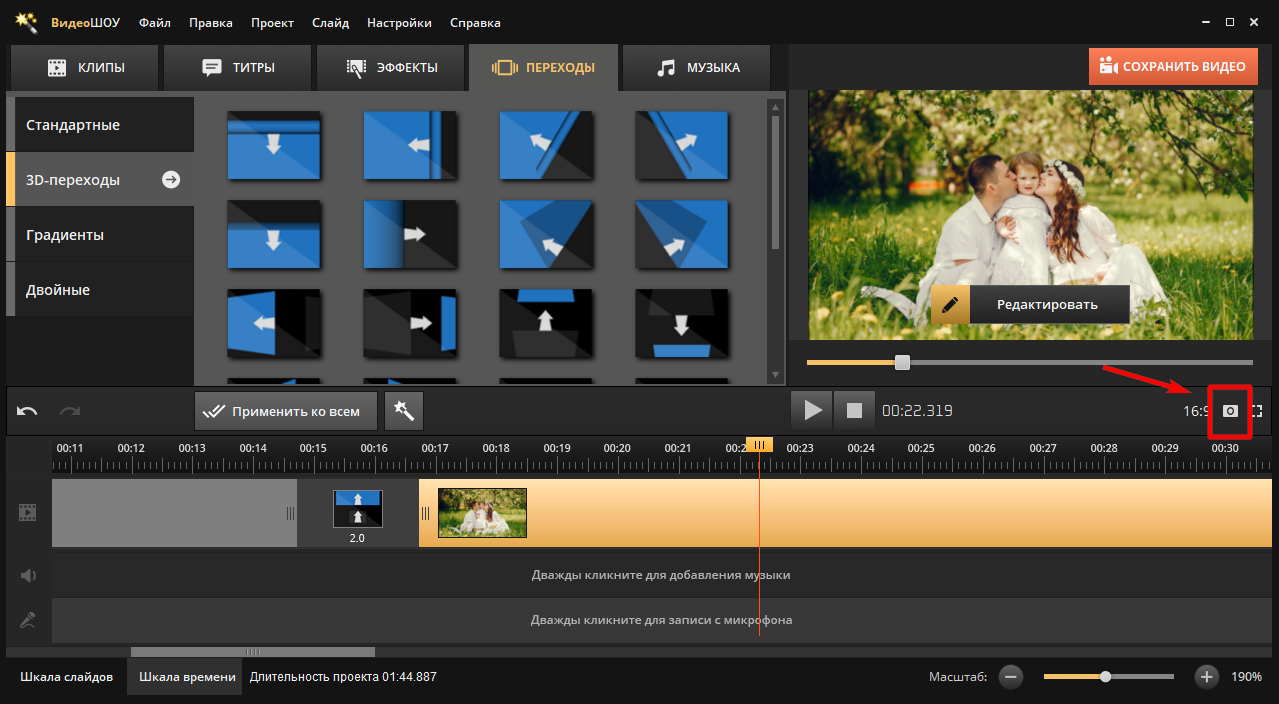
Task: Click the undo arrow icon
Action: coord(28,411)
